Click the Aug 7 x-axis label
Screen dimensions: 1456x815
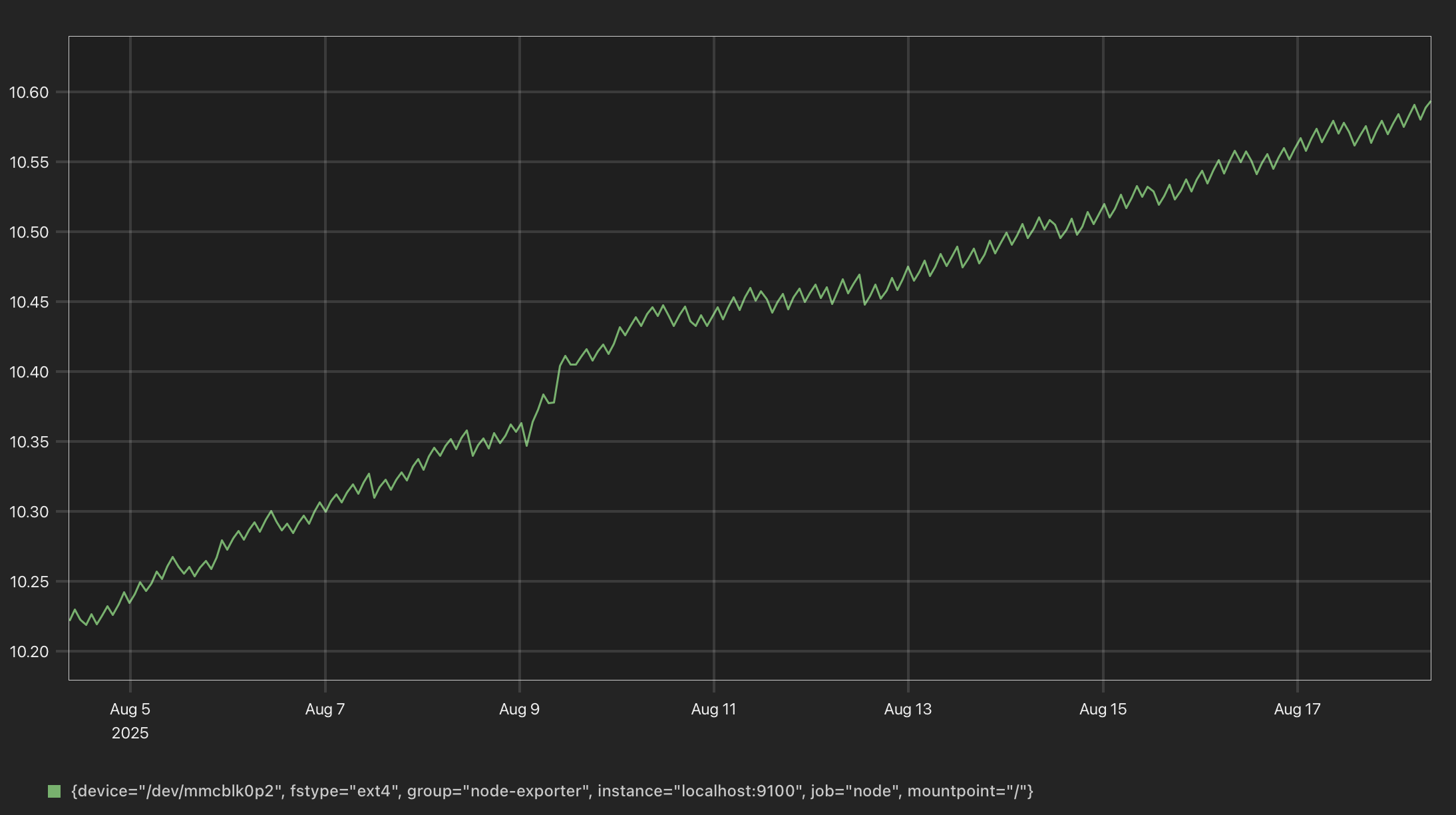click(x=325, y=709)
